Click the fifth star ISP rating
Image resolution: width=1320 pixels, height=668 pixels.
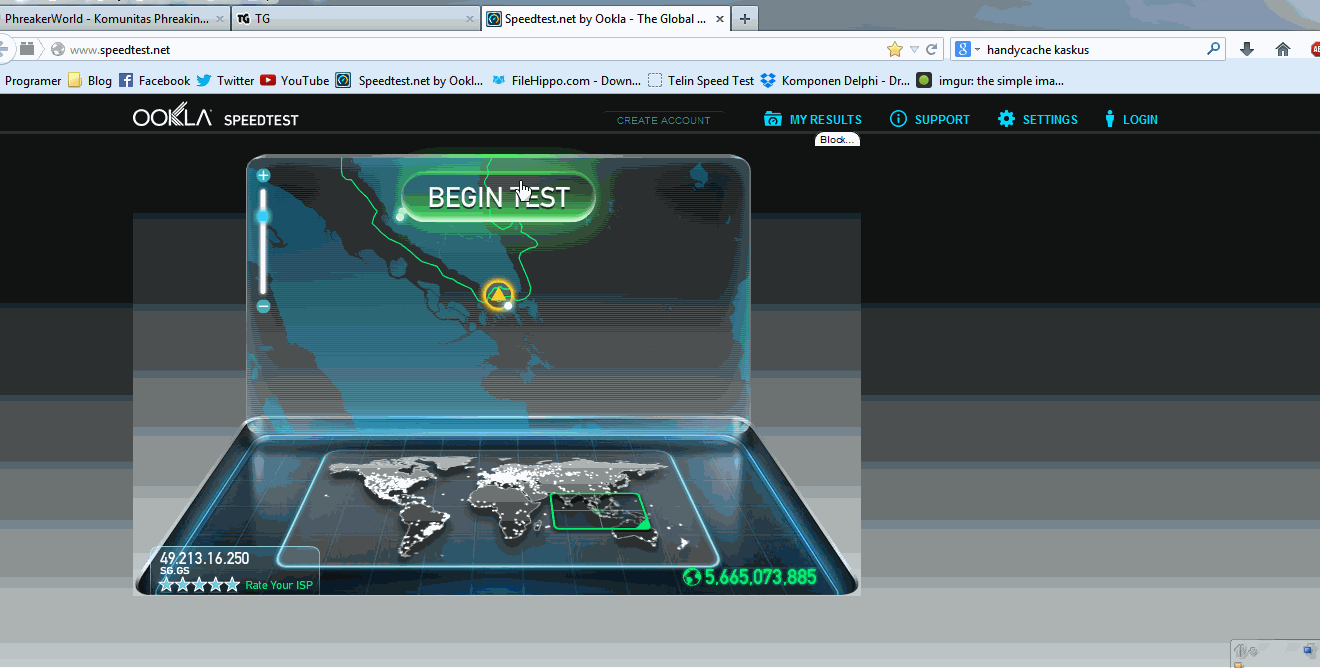click(x=232, y=585)
